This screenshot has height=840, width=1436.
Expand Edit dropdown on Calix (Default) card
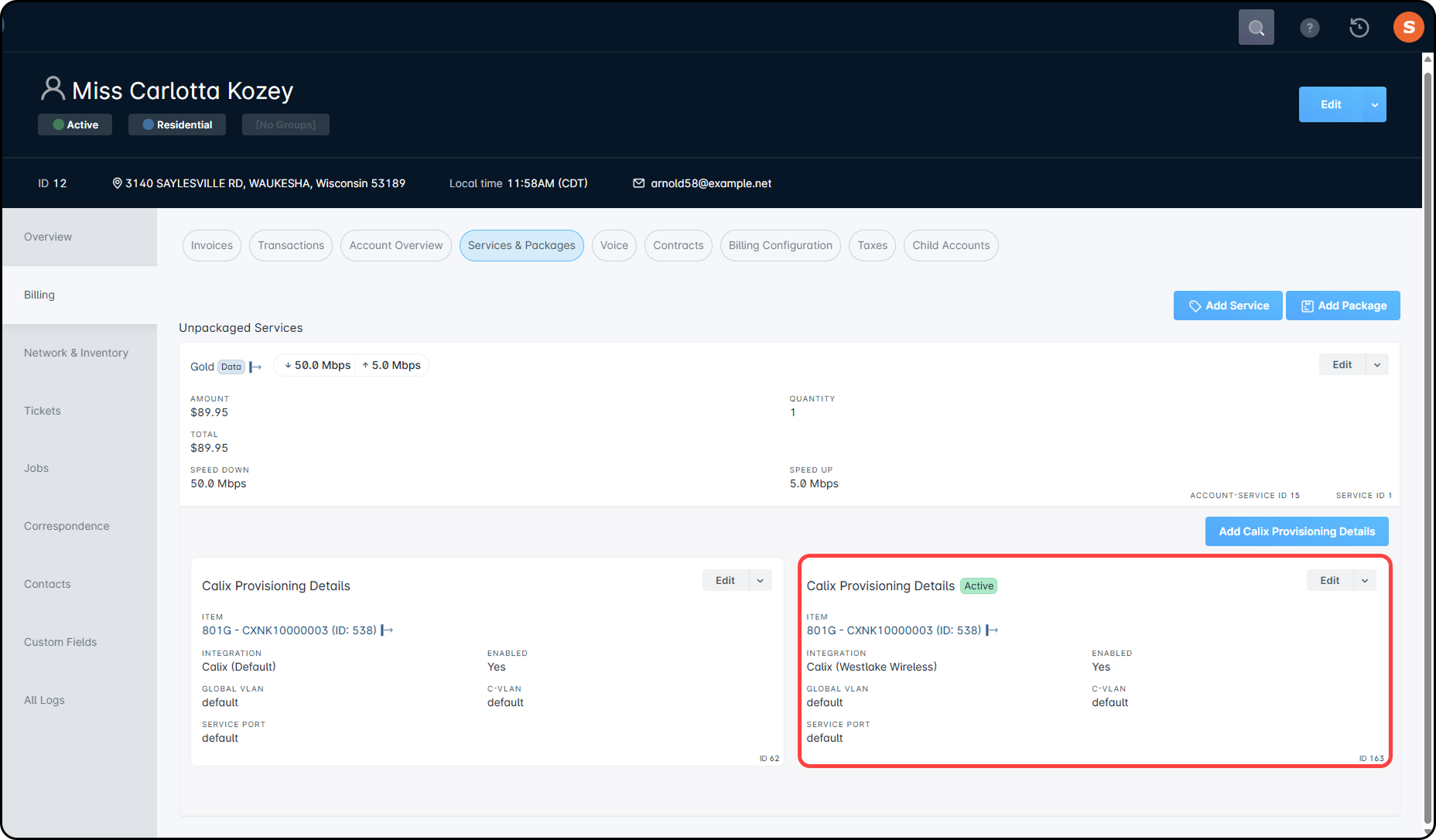point(761,581)
